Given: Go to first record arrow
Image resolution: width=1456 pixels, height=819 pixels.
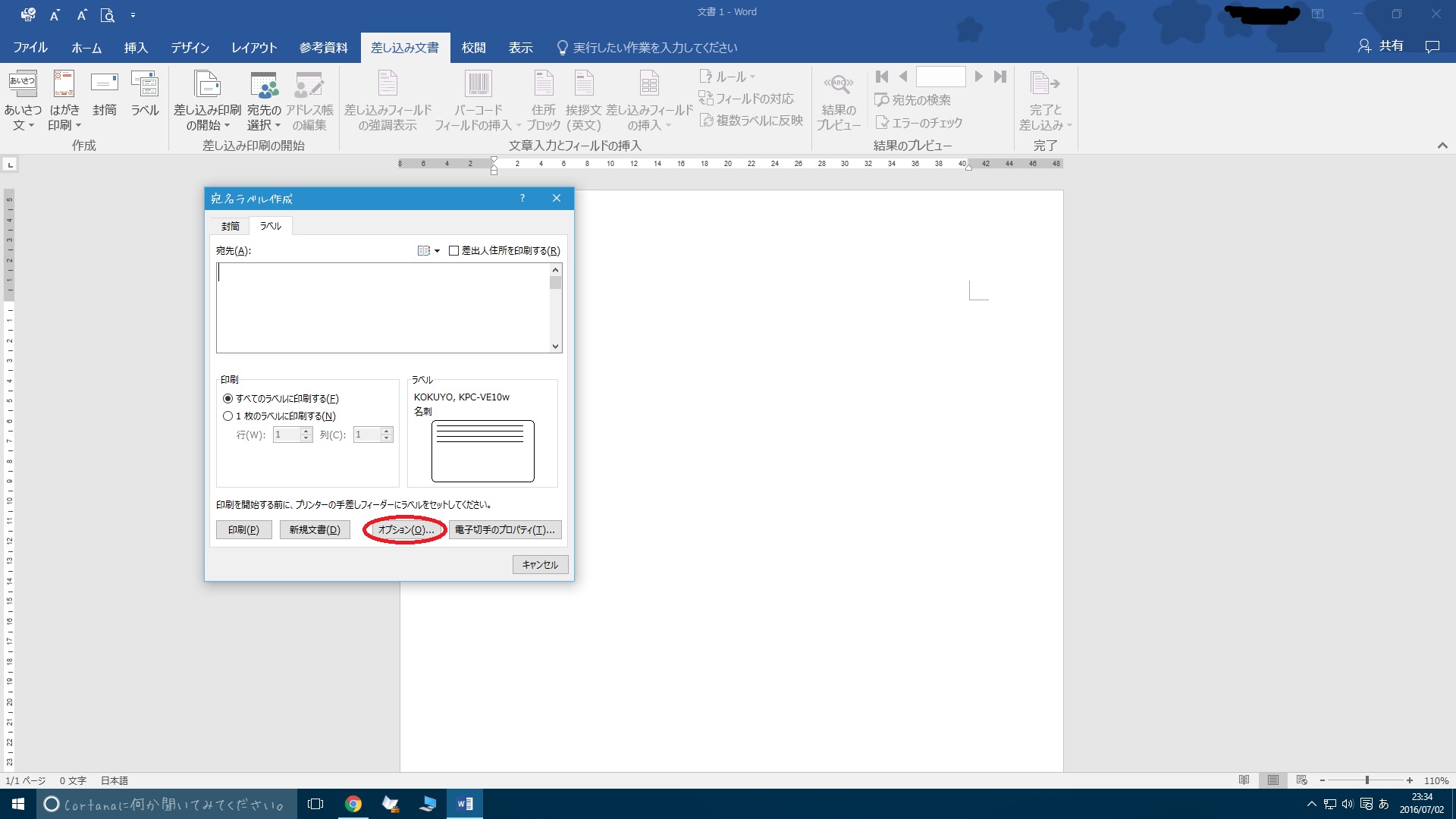Looking at the screenshot, I should 882,77.
